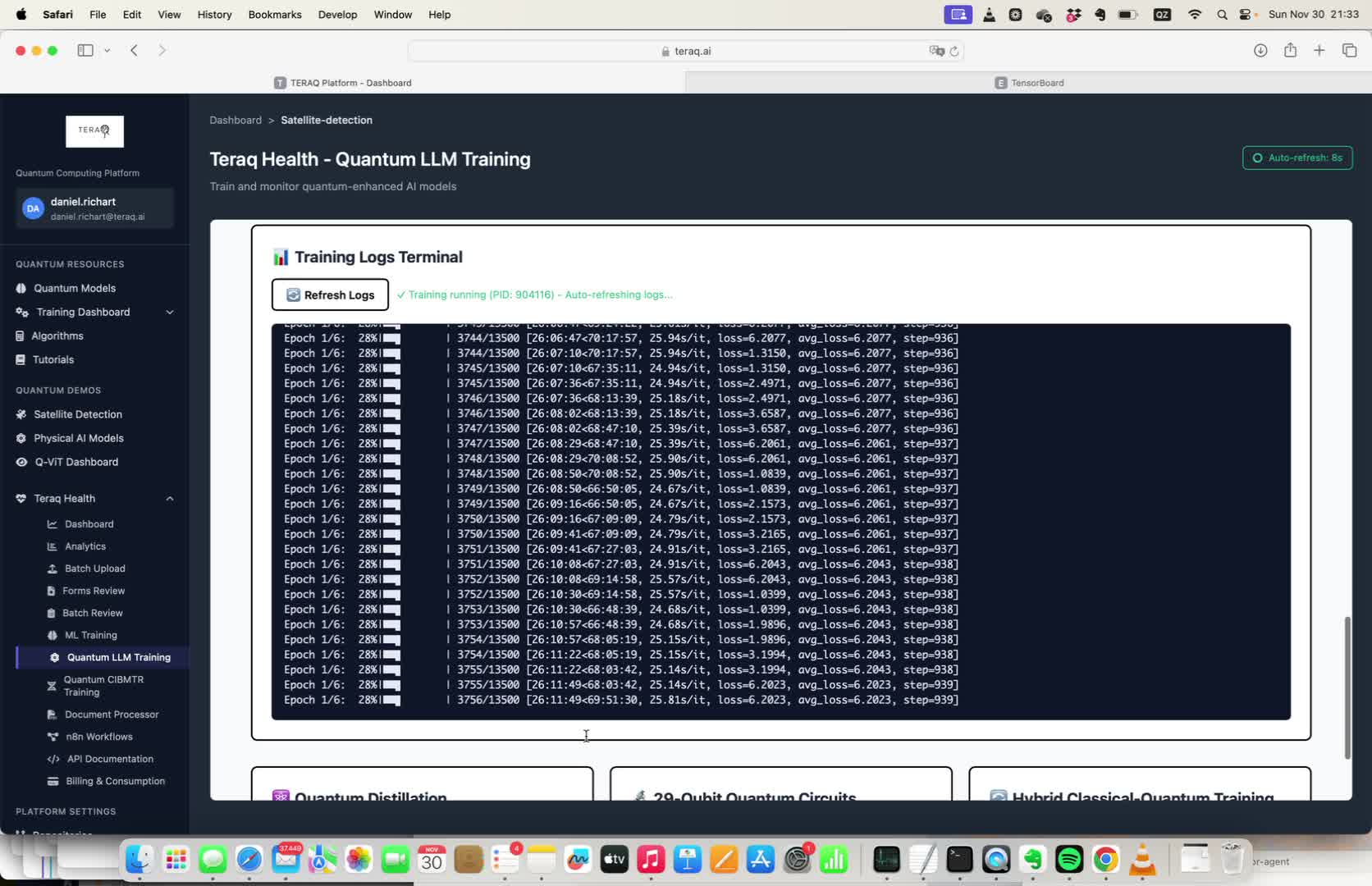
Task: Reload page using the refresh icon
Action: pos(954,51)
